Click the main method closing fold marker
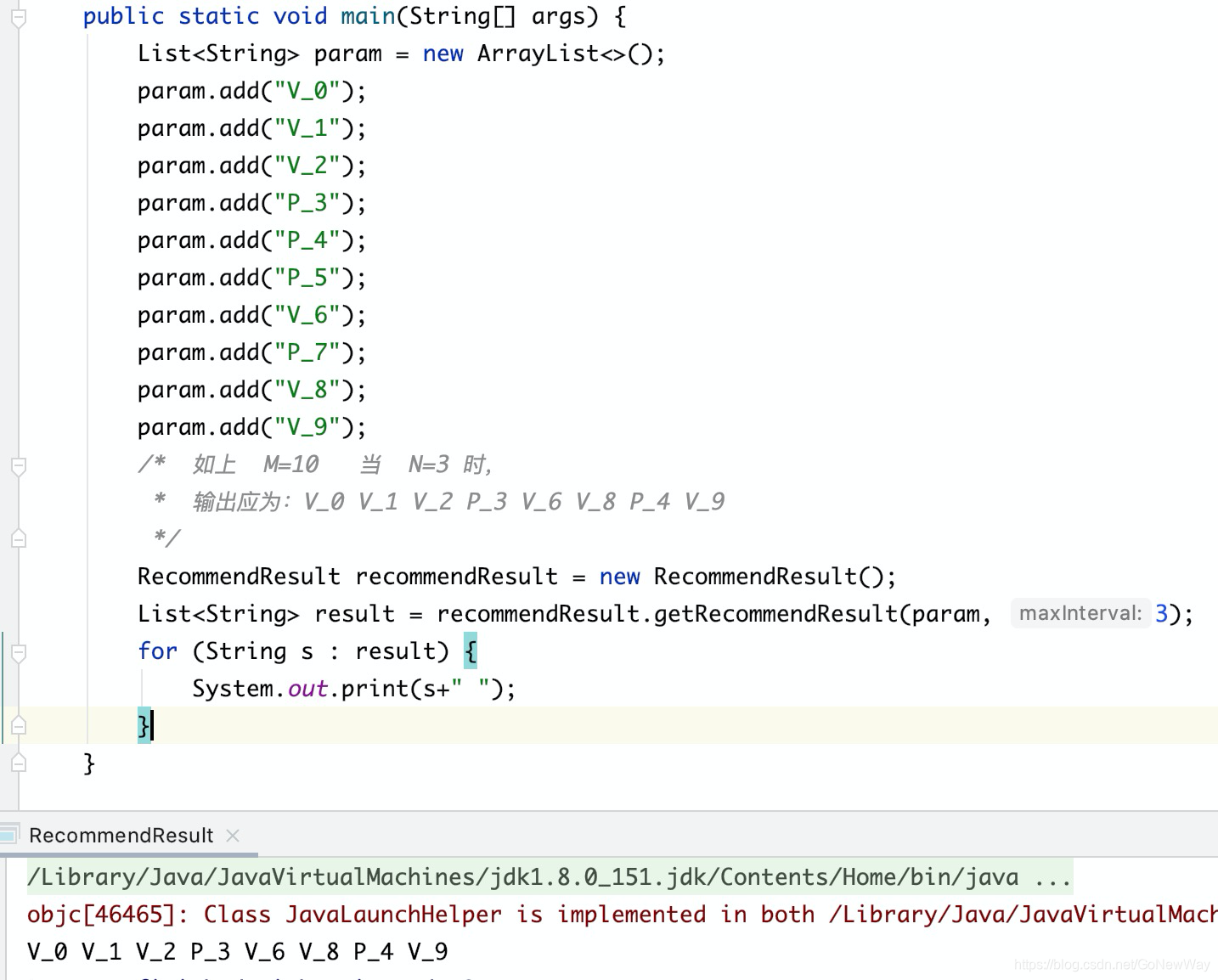The image size is (1218, 980). [x=18, y=763]
